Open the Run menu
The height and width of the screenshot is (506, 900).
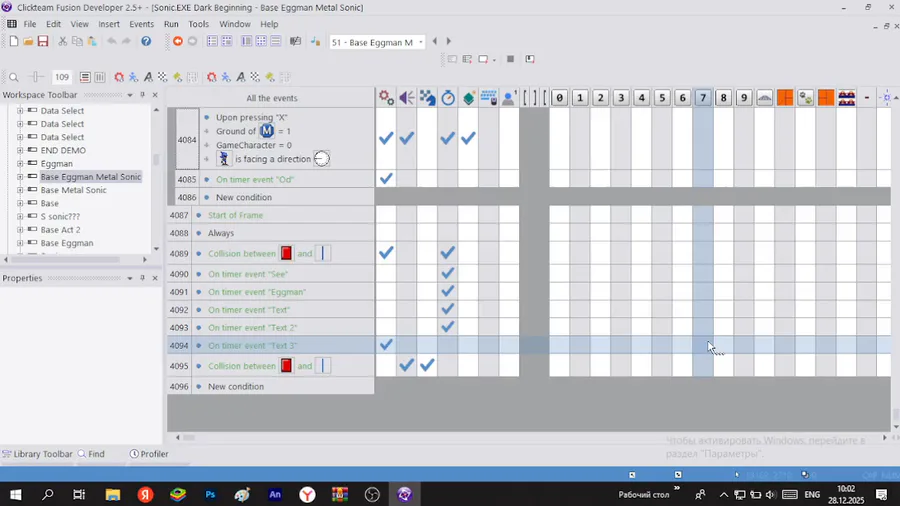coord(171,24)
